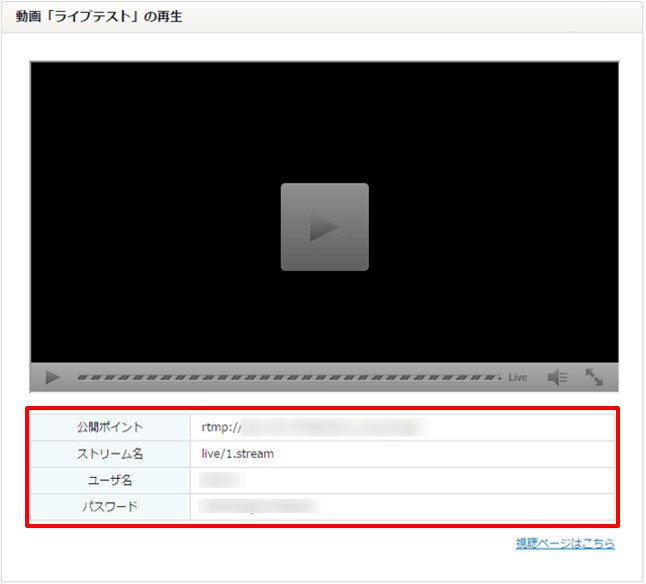Click the ユーザ名 label cell
The image size is (646, 584).
[x=110, y=480]
